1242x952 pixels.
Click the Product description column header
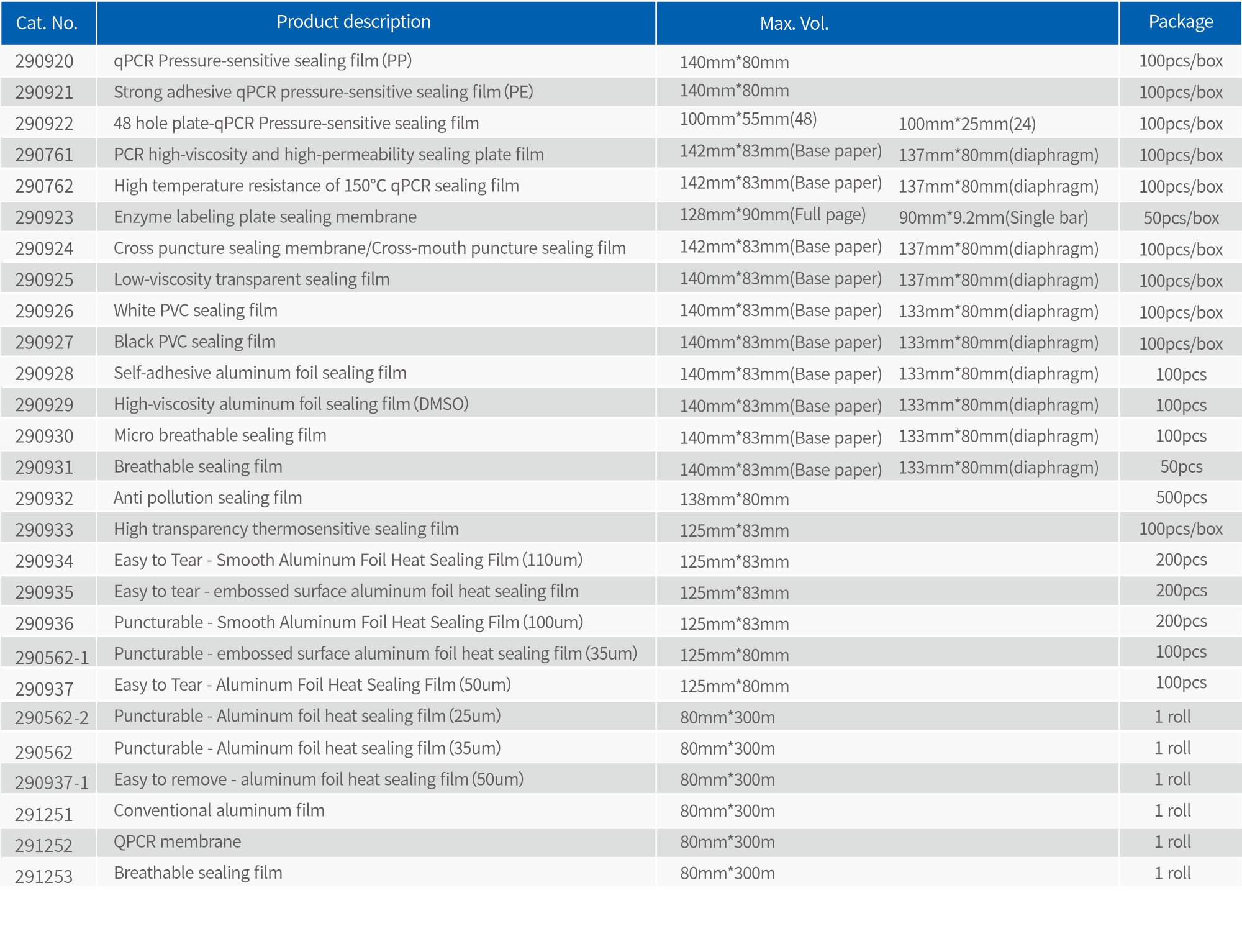coord(376,23)
